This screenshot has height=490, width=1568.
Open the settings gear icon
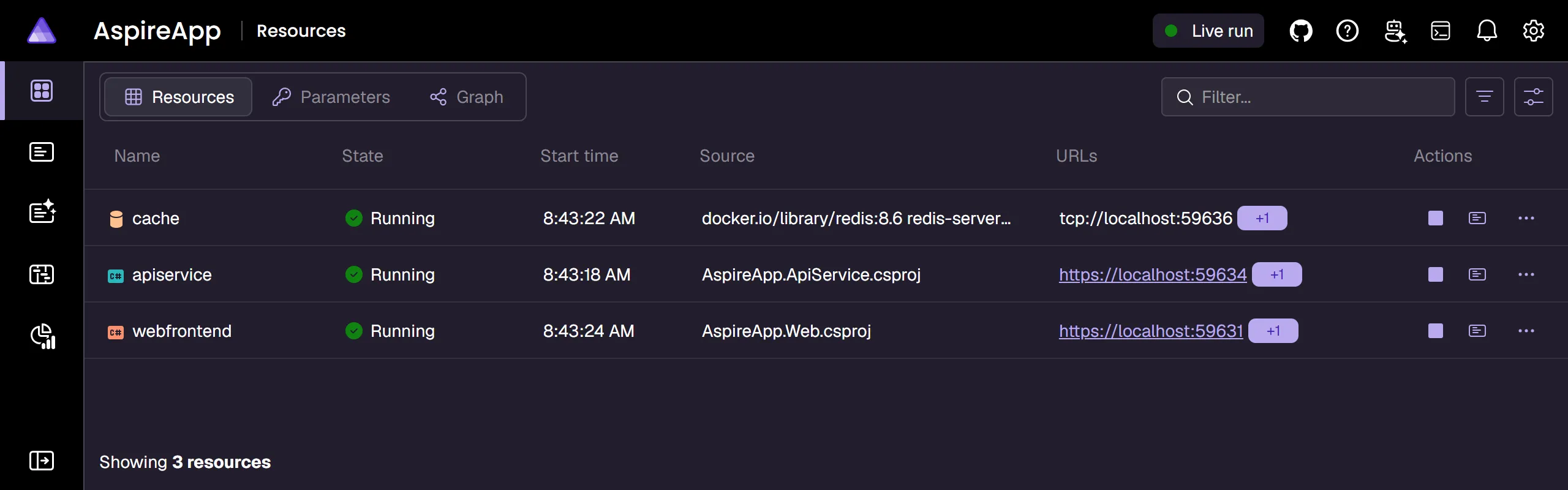[1534, 31]
